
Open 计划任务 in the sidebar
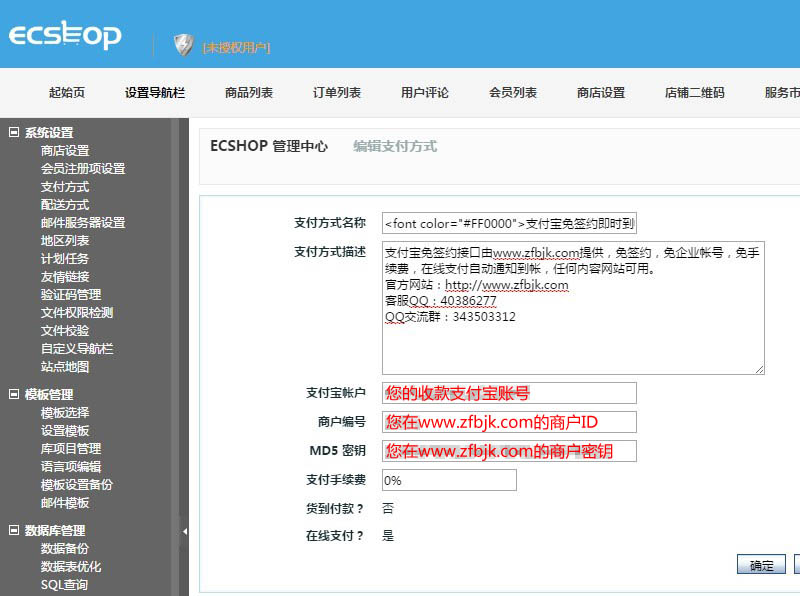click(x=65, y=259)
